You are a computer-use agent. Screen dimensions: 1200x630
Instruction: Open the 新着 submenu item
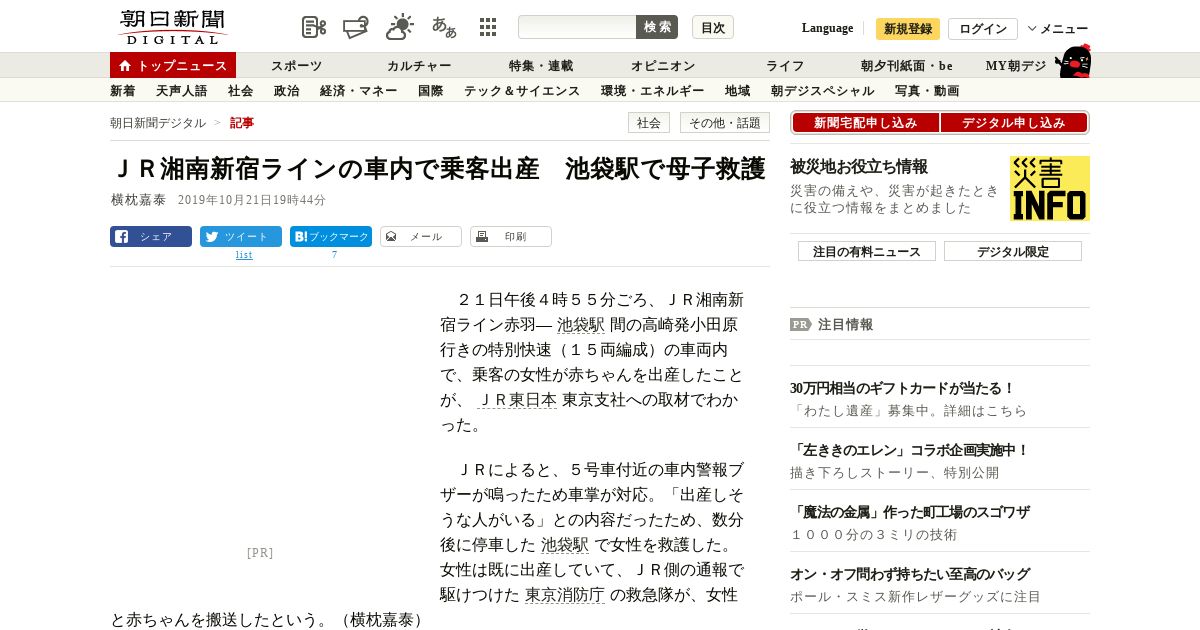[x=123, y=91]
